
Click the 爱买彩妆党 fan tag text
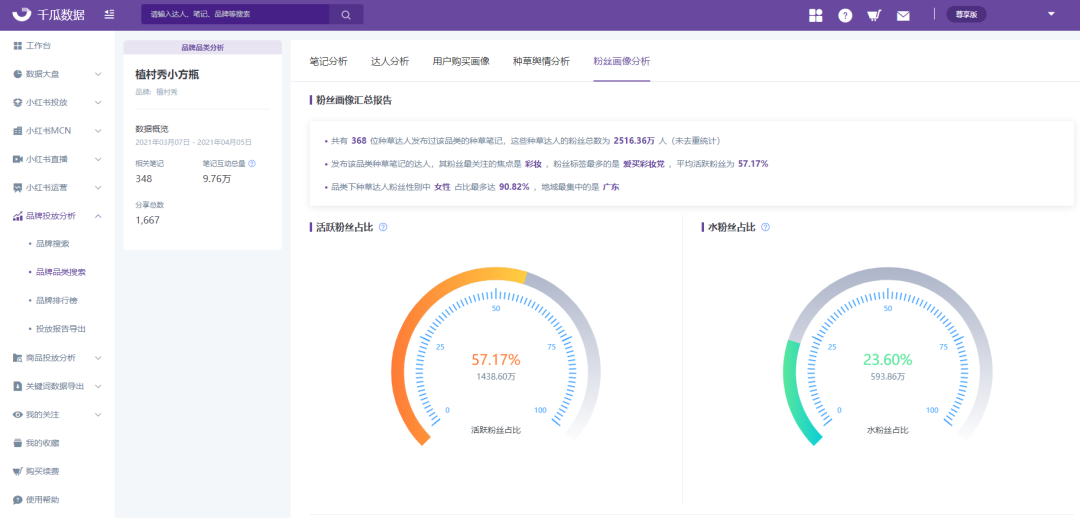(x=646, y=164)
